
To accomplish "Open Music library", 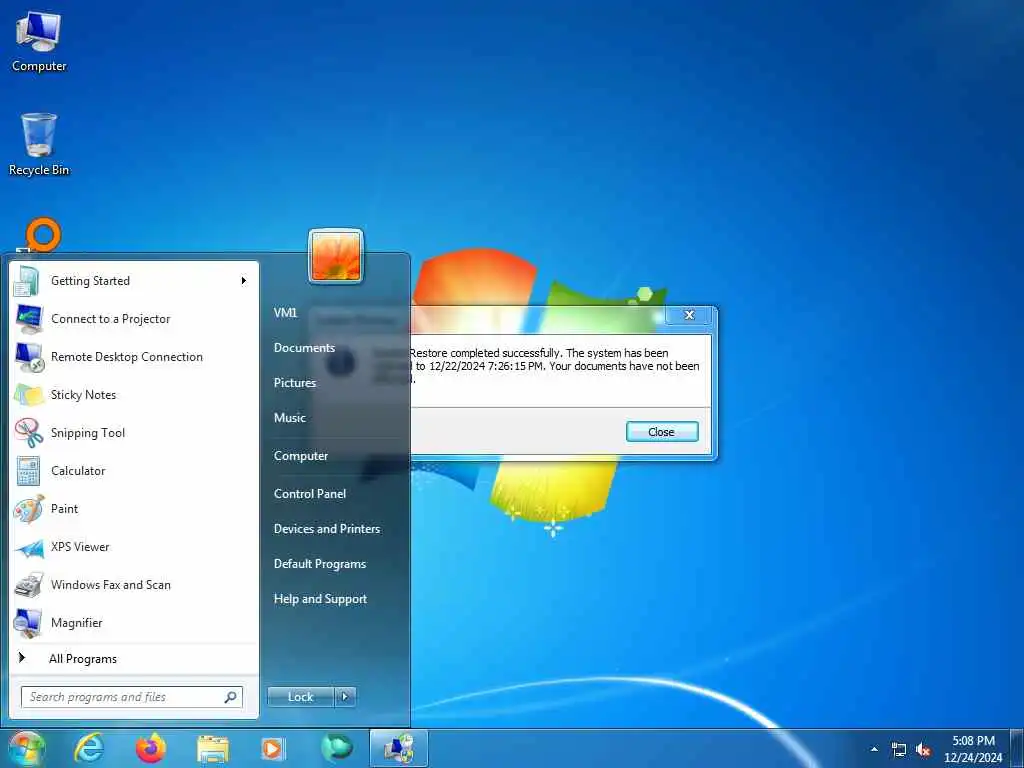I will (x=289, y=418).
